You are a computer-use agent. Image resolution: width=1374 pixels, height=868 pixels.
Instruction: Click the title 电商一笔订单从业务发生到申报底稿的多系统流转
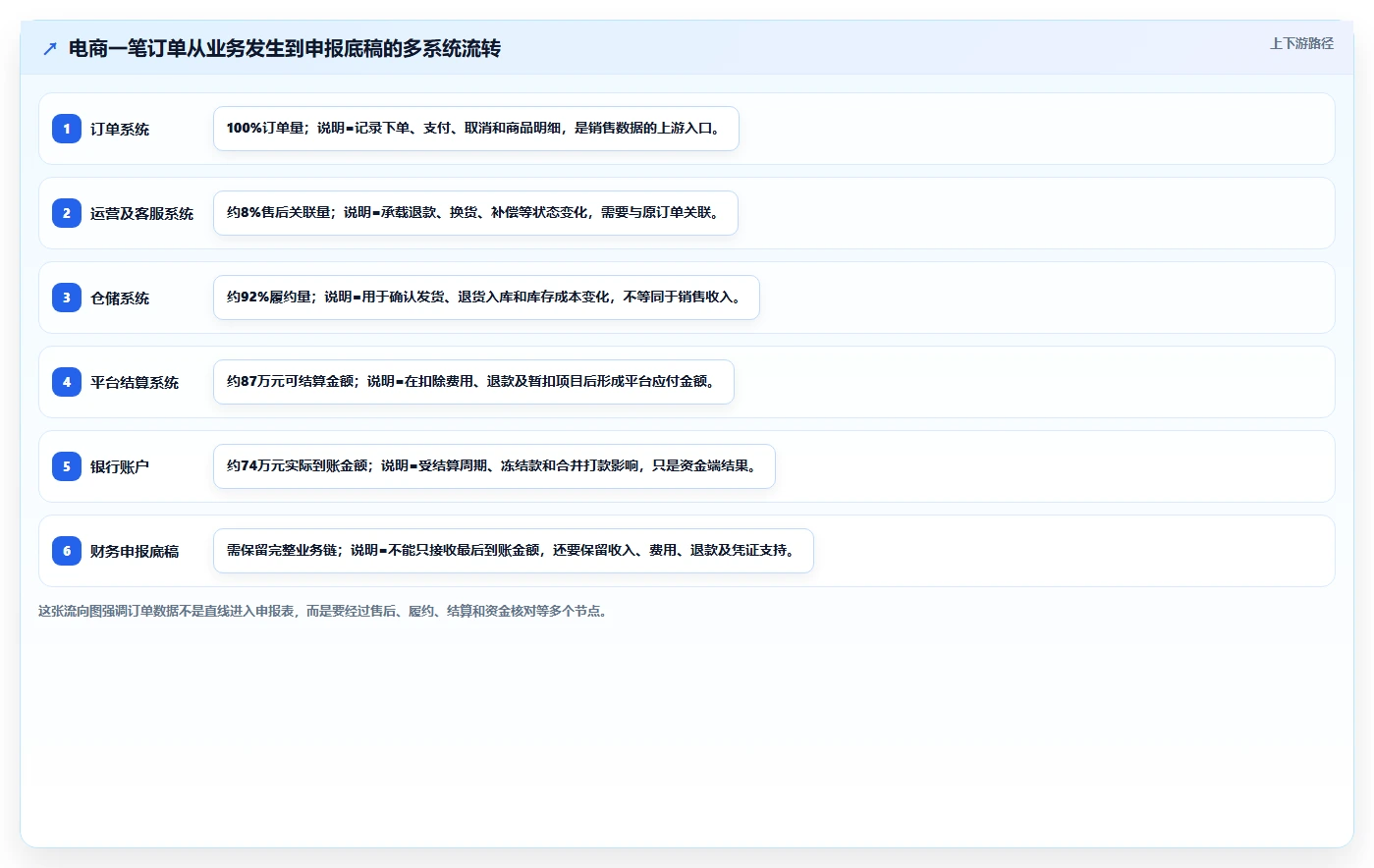coord(285,48)
